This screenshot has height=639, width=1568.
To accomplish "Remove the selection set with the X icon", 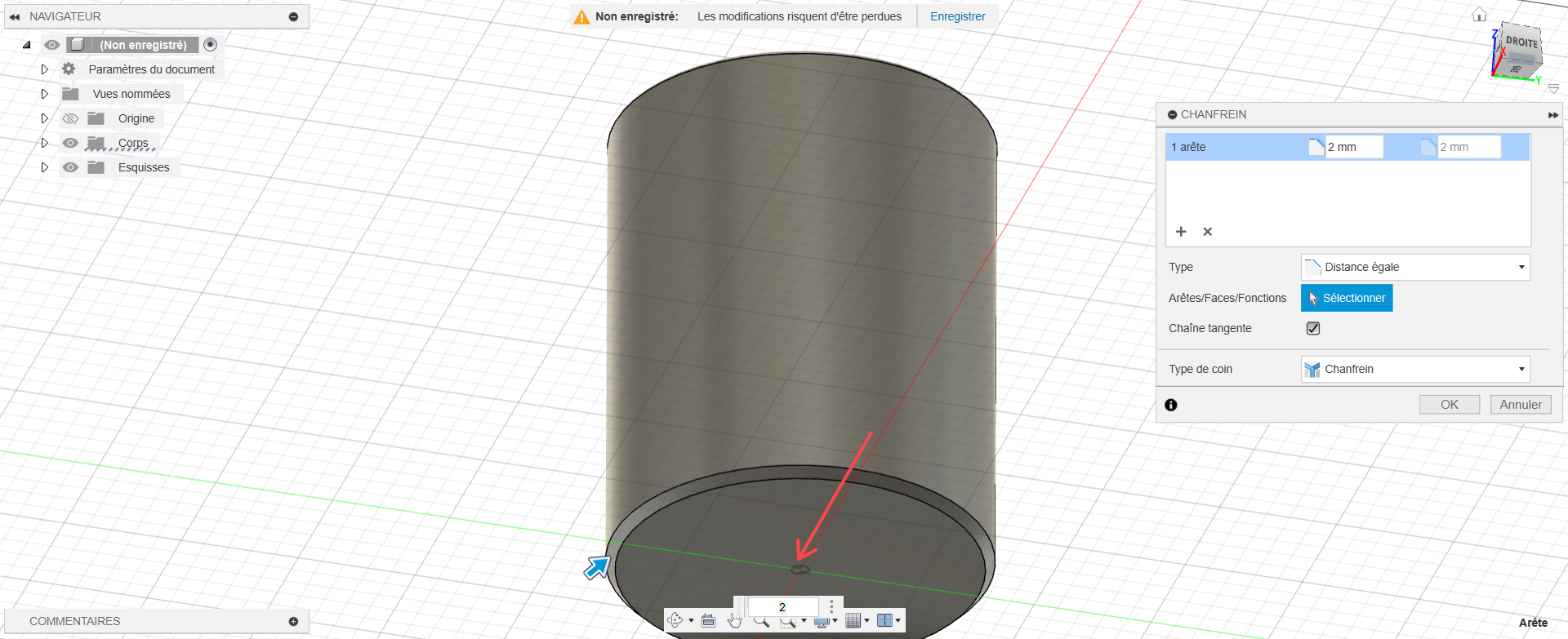I will [x=1207, y=232].
